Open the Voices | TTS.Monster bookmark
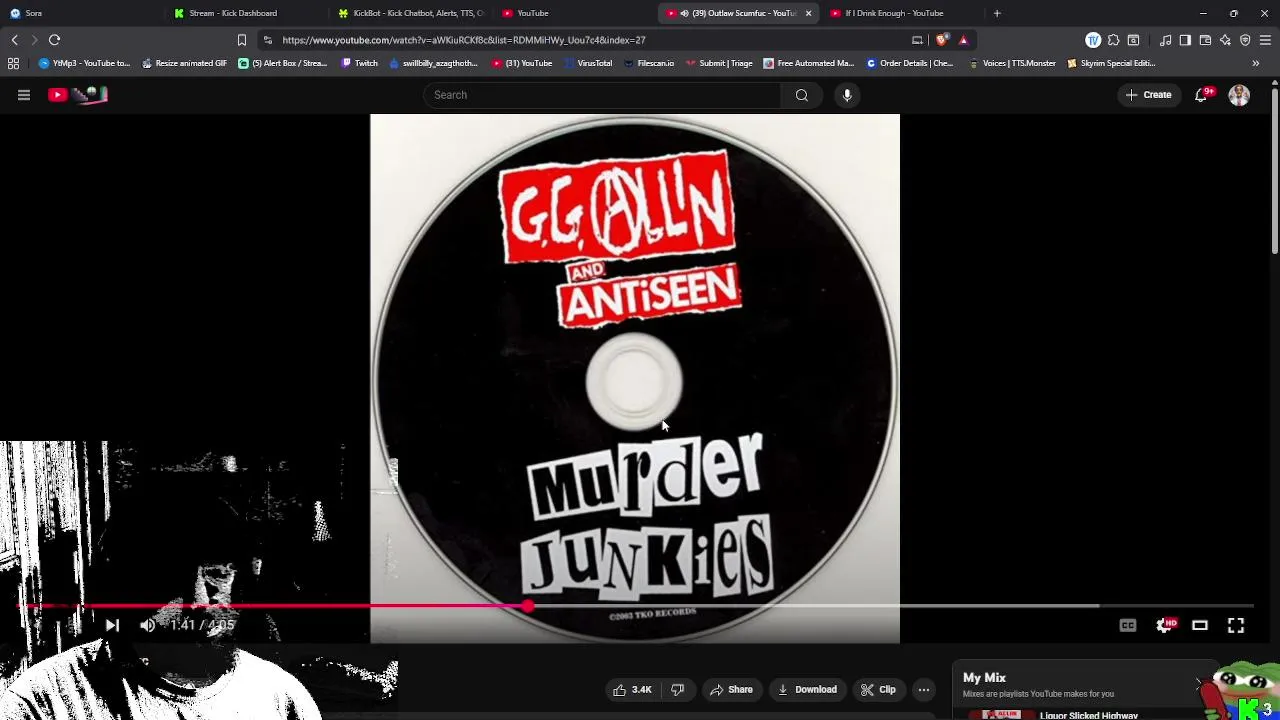This screenshot has width=1280, height=720. coord(1012,63)
